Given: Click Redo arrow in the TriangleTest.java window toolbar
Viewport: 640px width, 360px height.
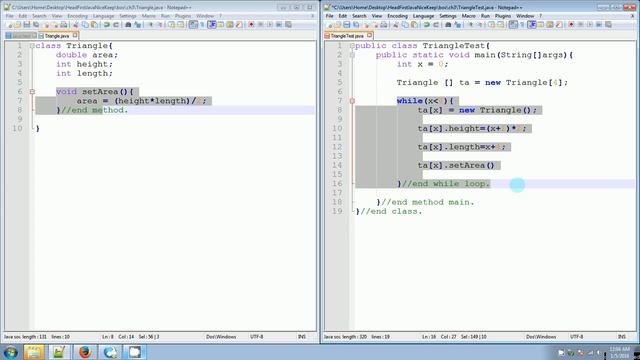Looking at the screenshot, I should [436, 25].
